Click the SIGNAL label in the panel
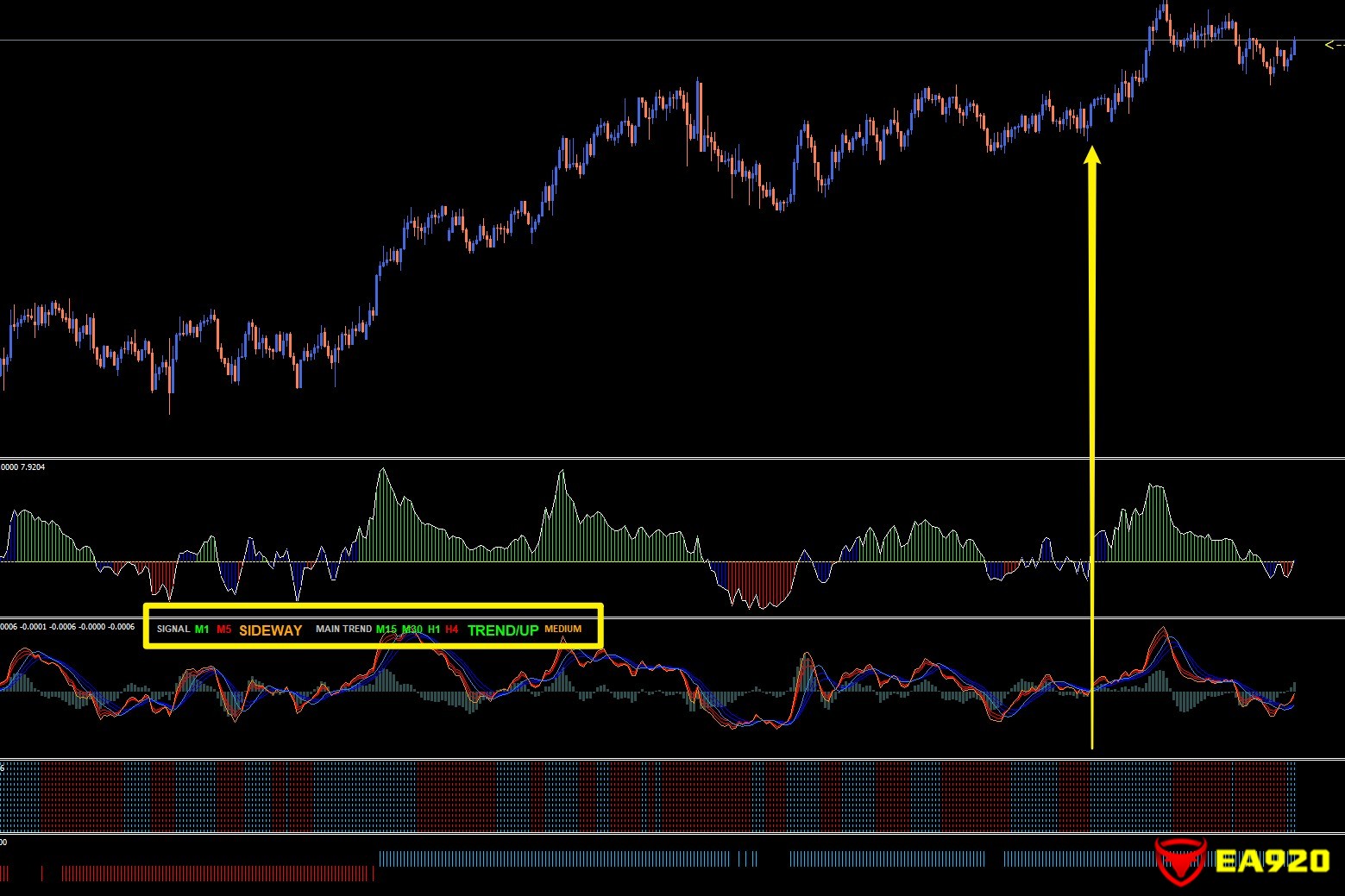 pos(173,630)
